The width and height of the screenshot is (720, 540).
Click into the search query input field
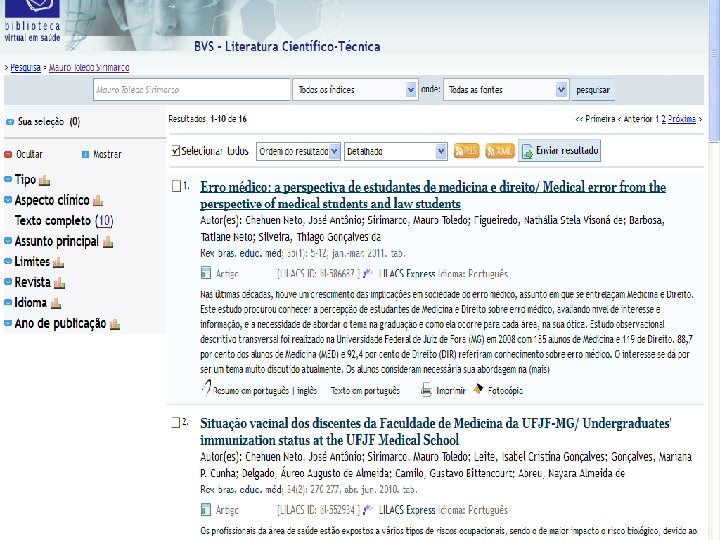click(191, 90)
